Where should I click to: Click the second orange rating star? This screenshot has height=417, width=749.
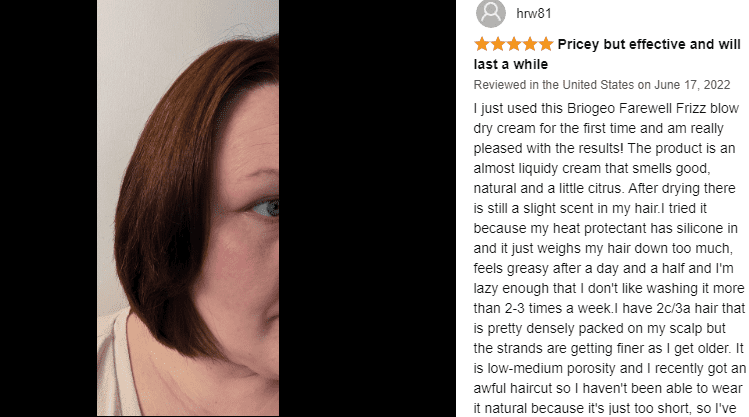click(498, 44)
